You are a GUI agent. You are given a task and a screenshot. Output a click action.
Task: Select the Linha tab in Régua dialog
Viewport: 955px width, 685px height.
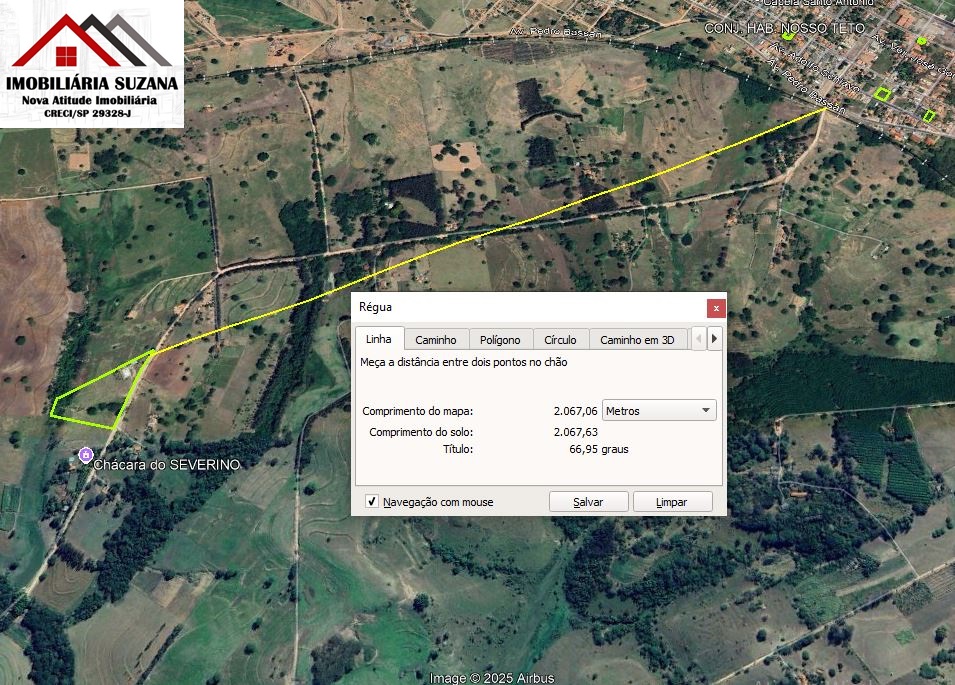tap(379, 339)
